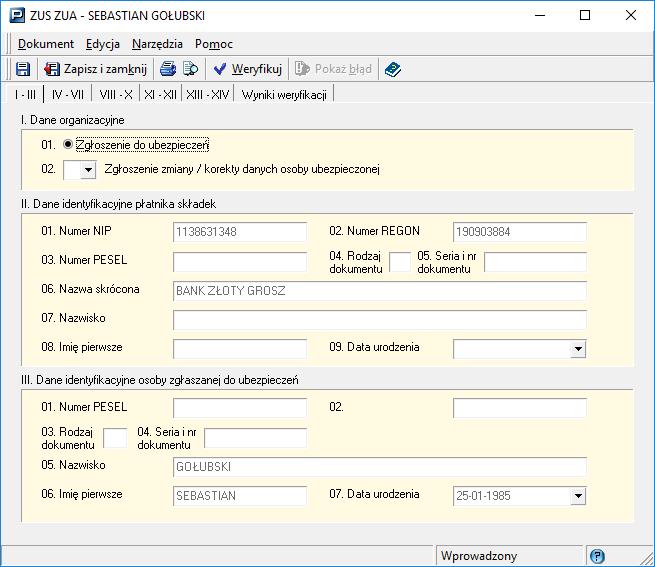Click insured person's Numer PESEL field
Image resolution: width=655 pixels, height=567 pixels.
click(x=240, y=408)
